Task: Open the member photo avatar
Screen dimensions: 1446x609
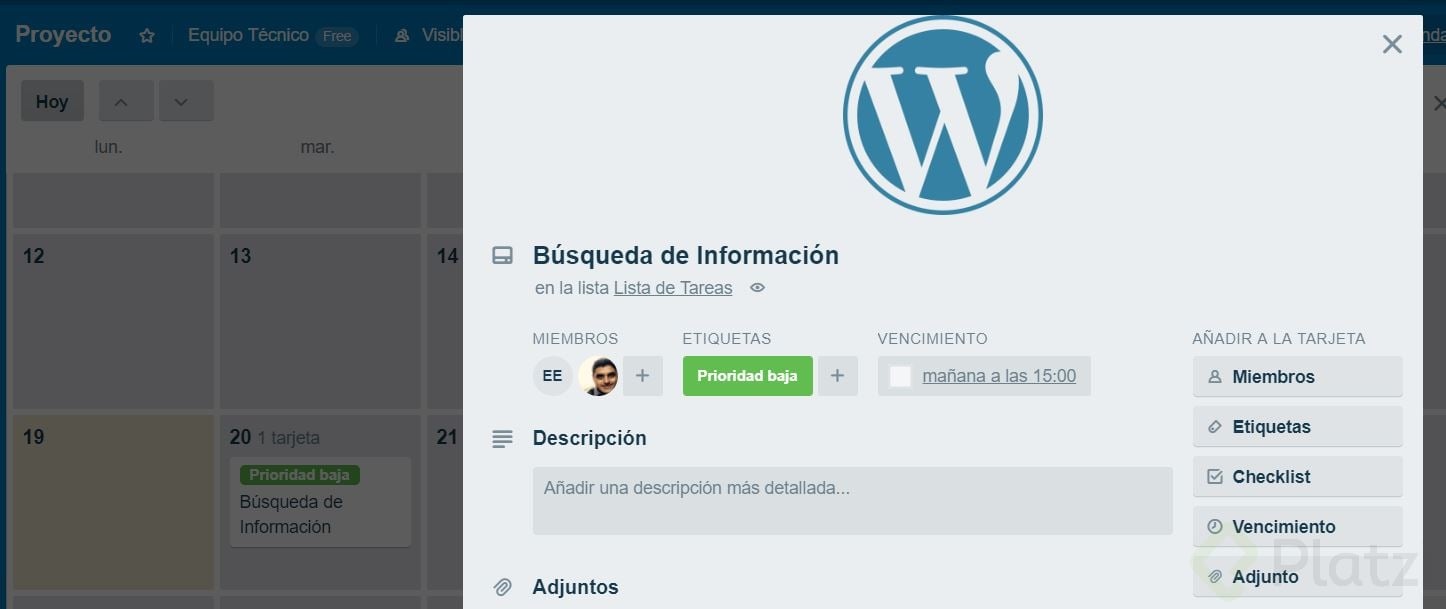Action: click(598, 376)
